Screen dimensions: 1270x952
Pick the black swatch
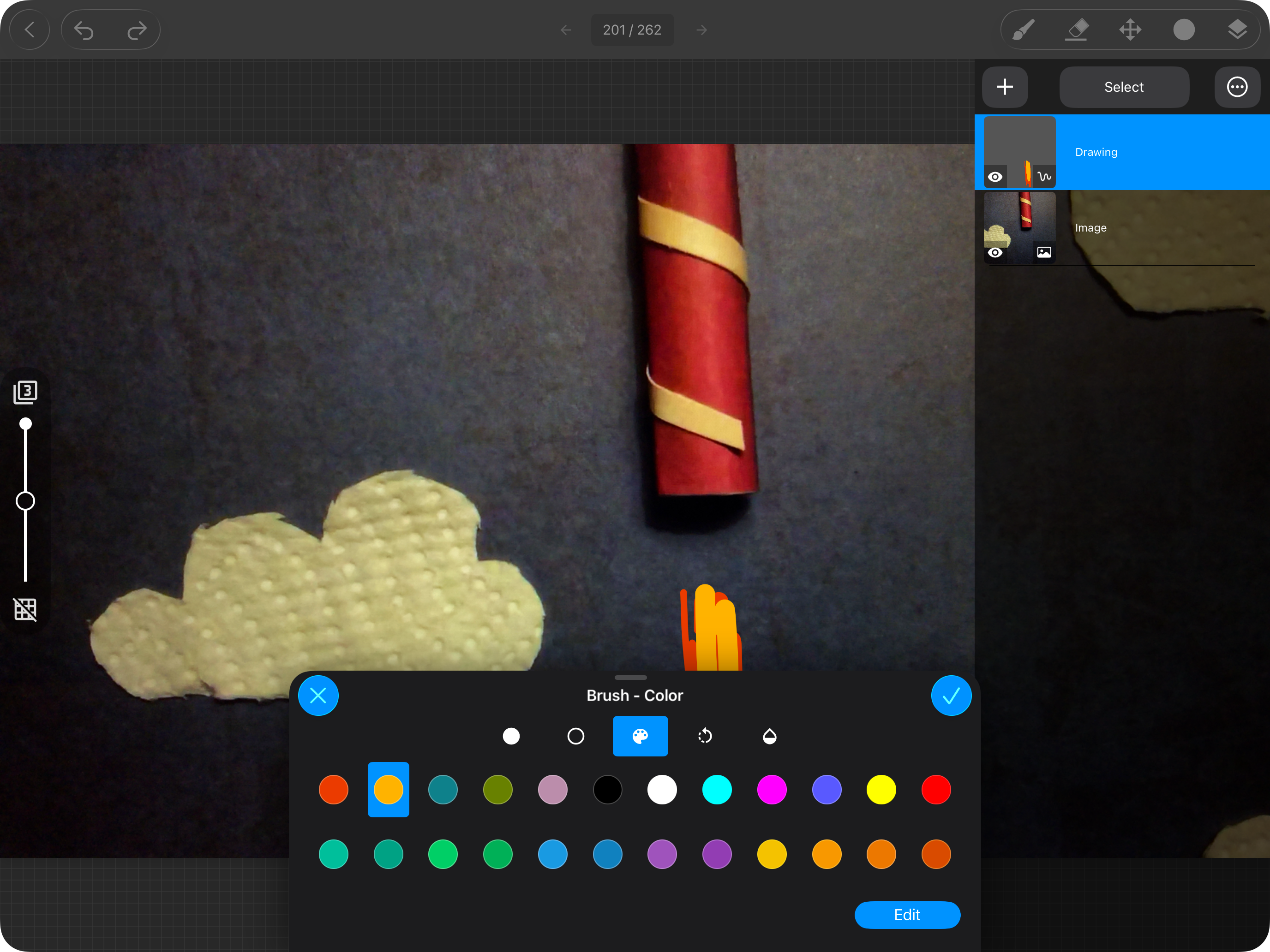tap(607, 790)
